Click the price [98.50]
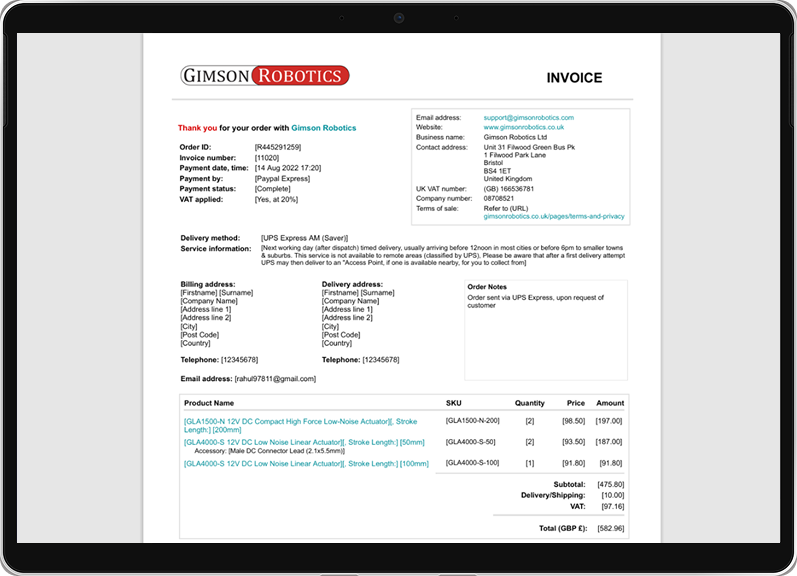 pyautogui.click(x=573, y=421)
